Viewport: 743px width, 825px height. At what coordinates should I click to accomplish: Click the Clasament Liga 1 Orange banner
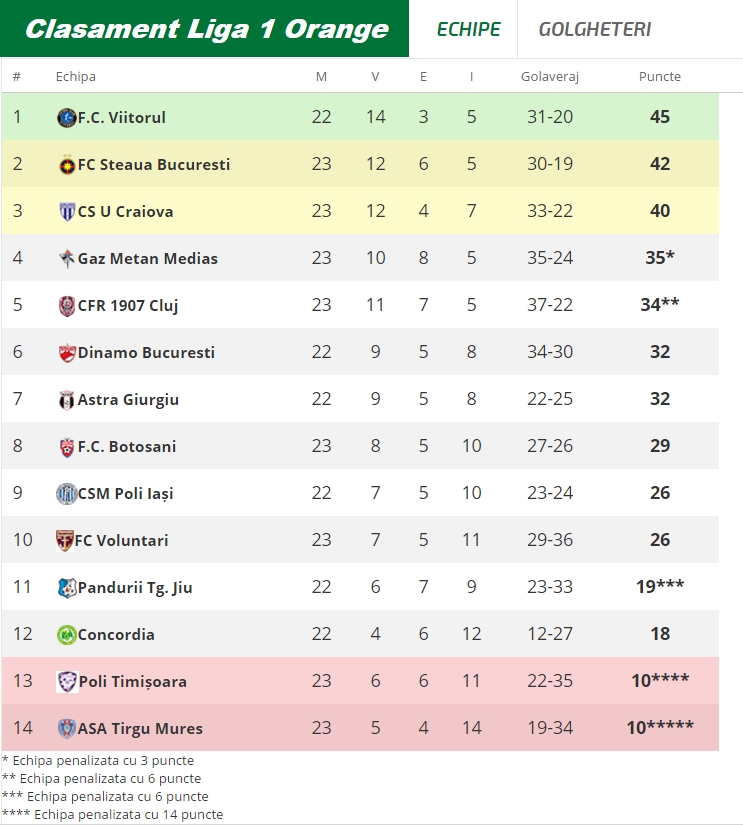[204, 28]
